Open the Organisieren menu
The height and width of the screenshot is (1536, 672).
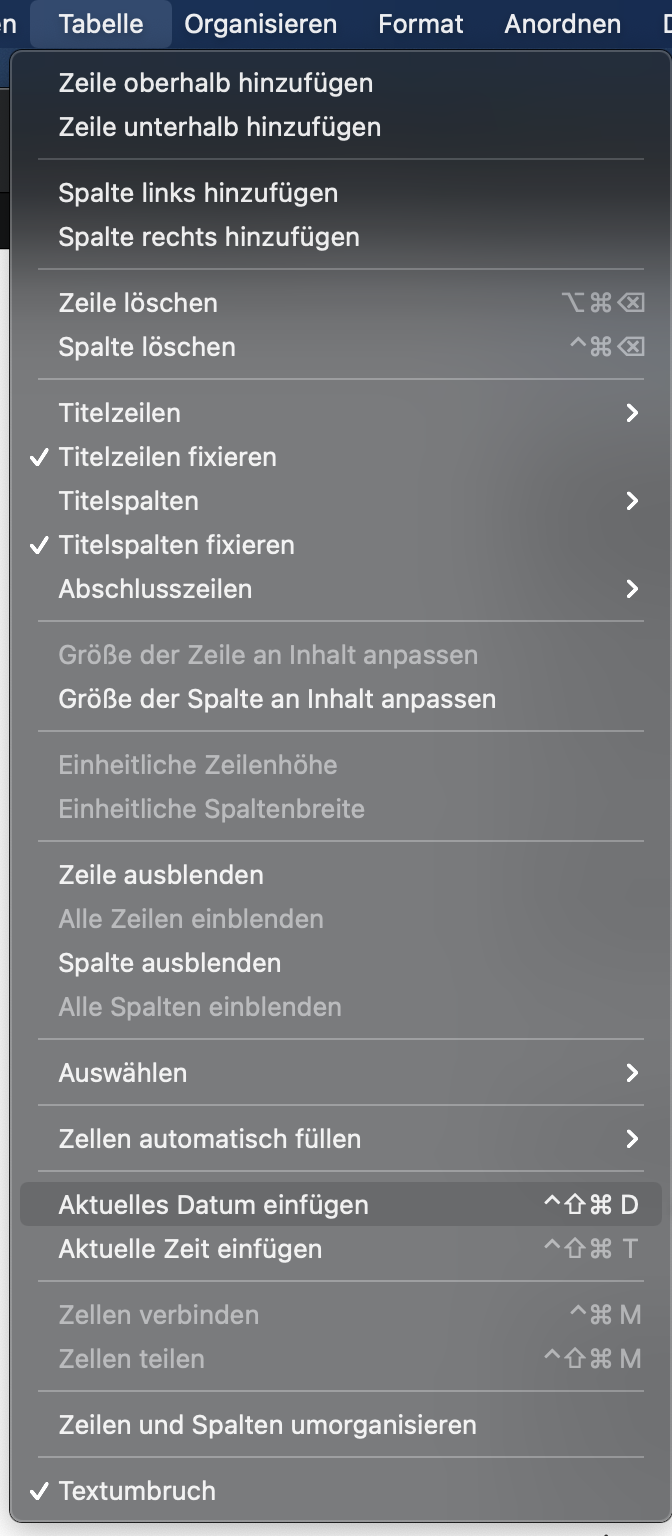(x=260, y=24)
